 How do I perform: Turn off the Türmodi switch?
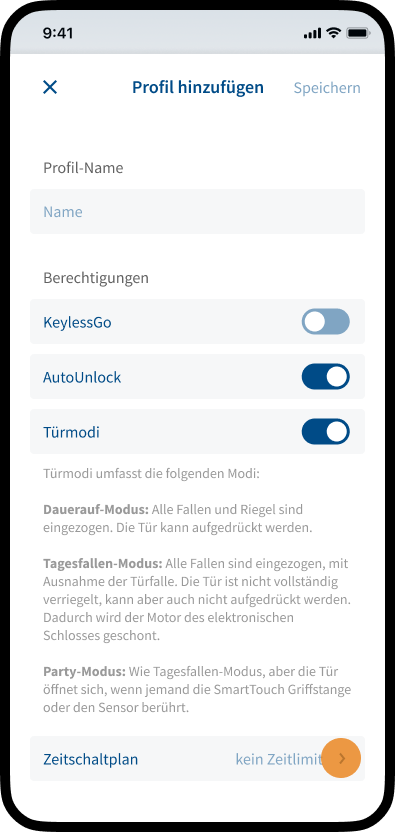pos(325,432)
